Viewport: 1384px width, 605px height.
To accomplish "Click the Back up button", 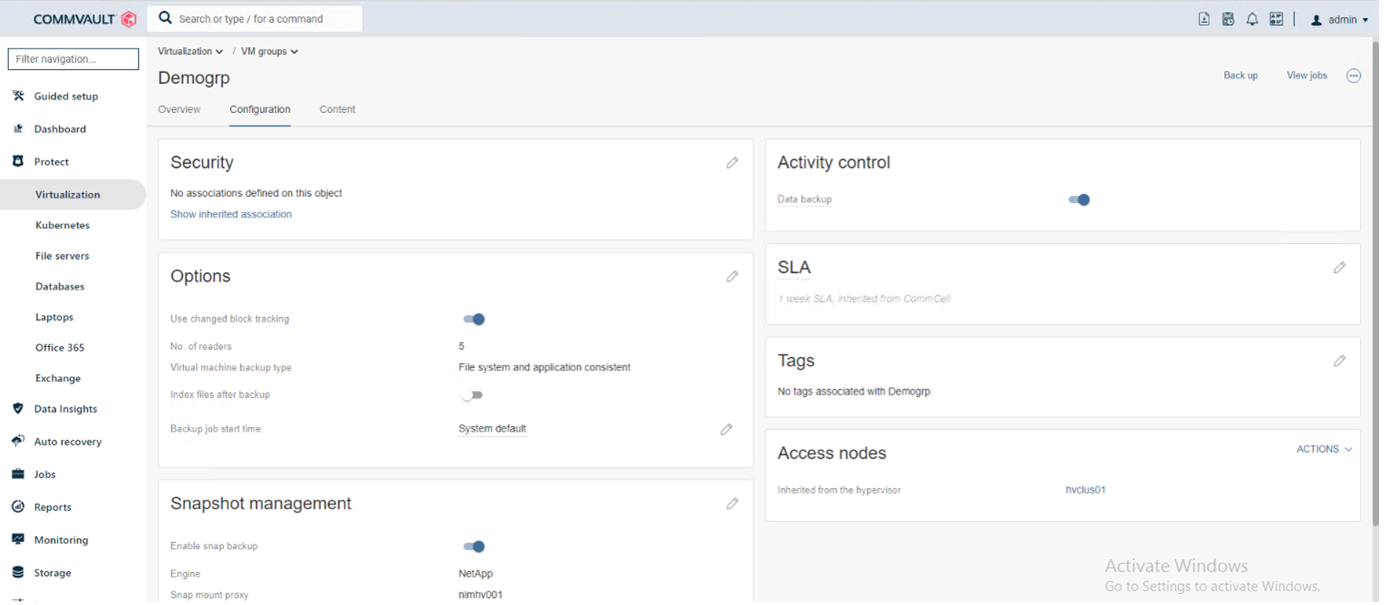I will [1240, 76].
